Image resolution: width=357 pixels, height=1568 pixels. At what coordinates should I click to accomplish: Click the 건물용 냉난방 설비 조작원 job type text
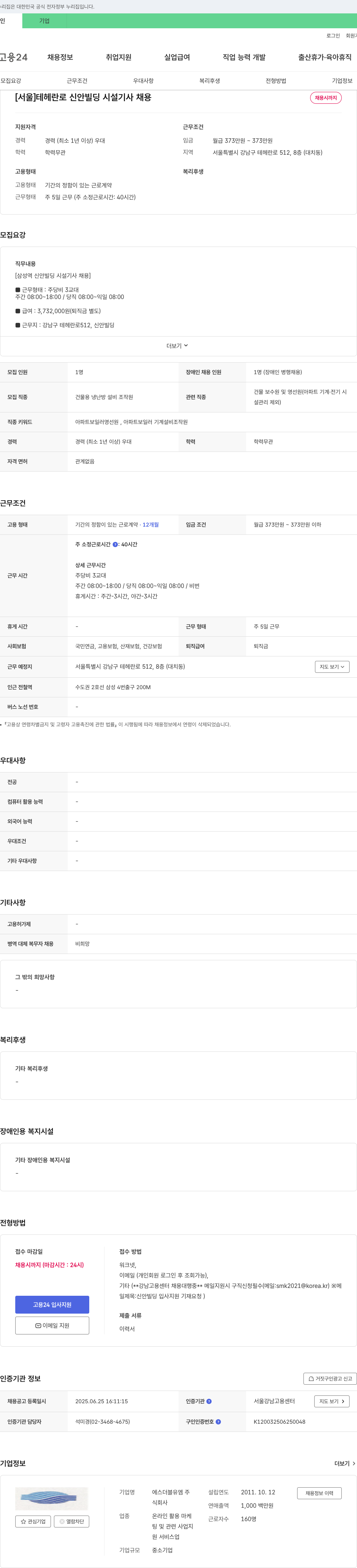coord(104,398)
